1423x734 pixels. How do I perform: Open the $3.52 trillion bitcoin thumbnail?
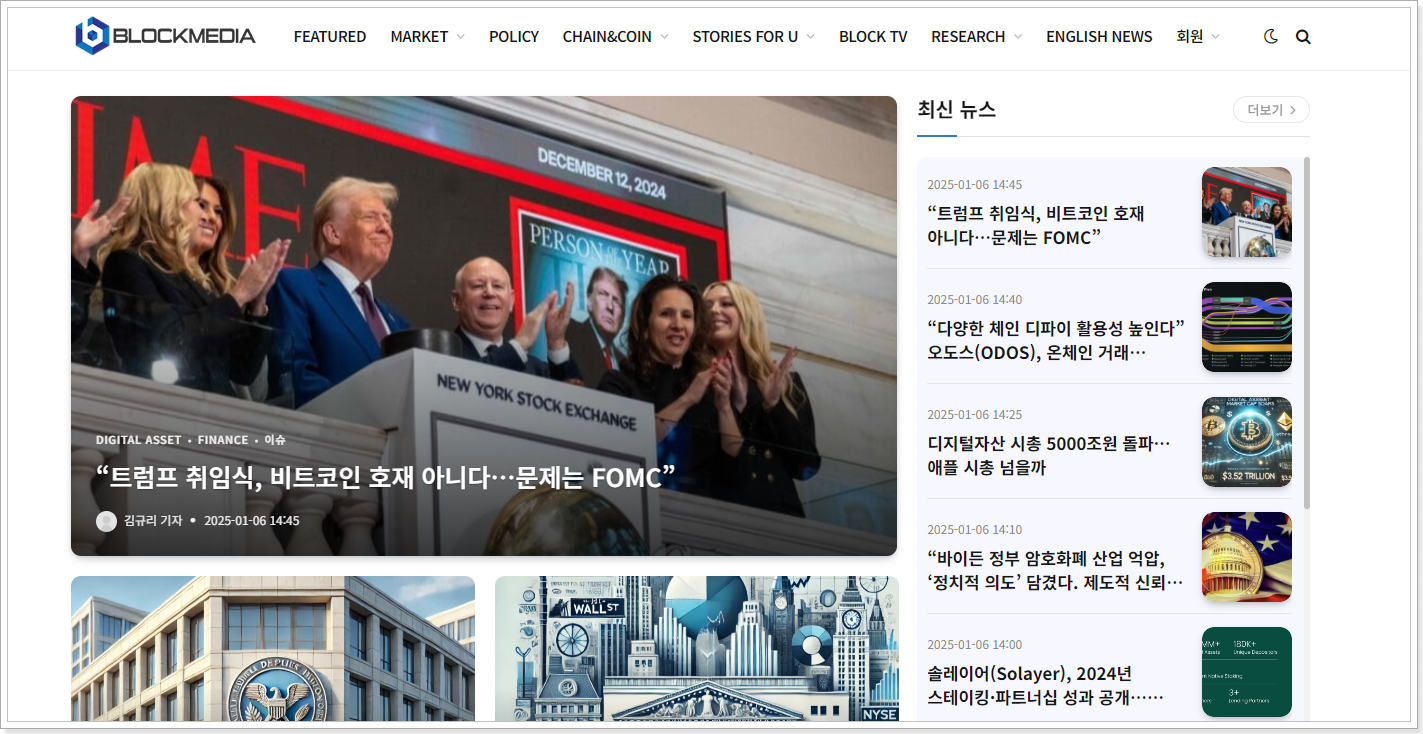pos(1246,442)
